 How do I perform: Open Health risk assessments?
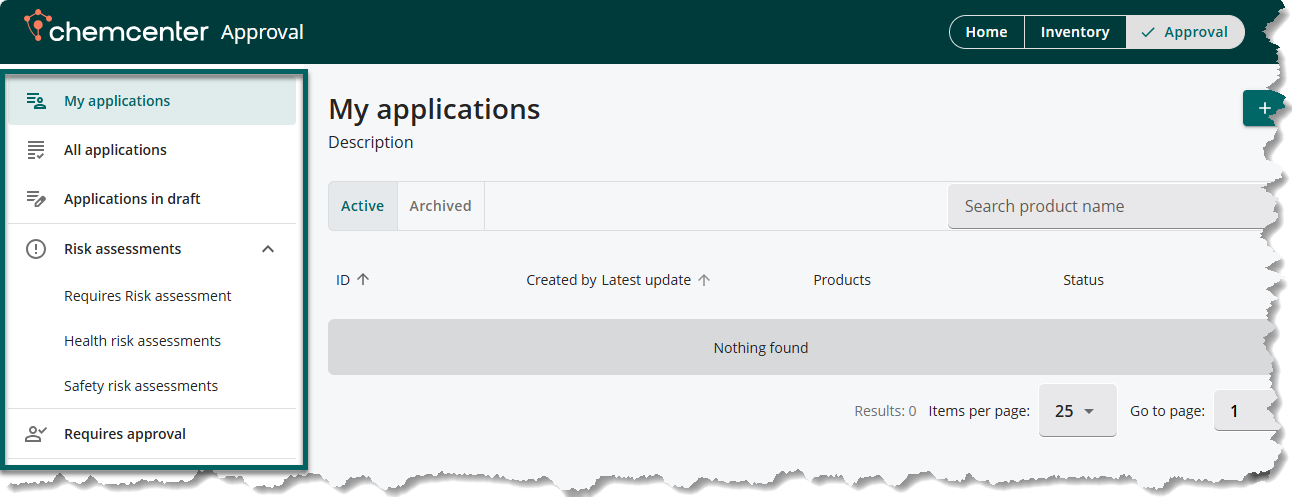(142, 341)
